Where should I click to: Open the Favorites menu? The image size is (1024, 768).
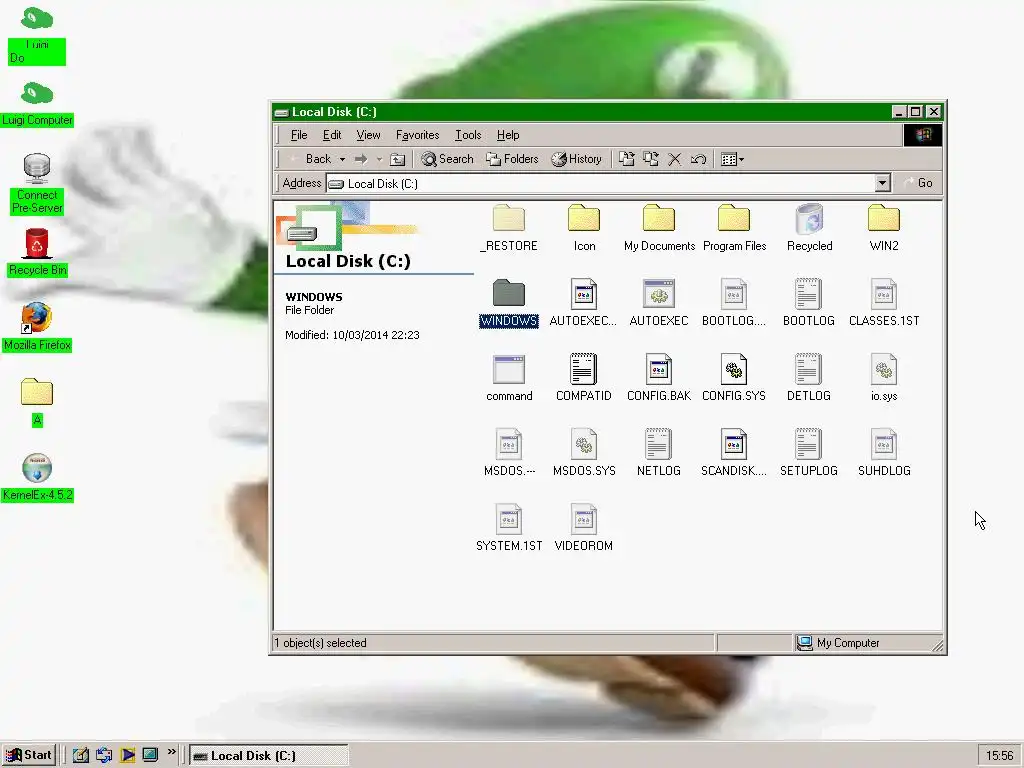point(417,135)
